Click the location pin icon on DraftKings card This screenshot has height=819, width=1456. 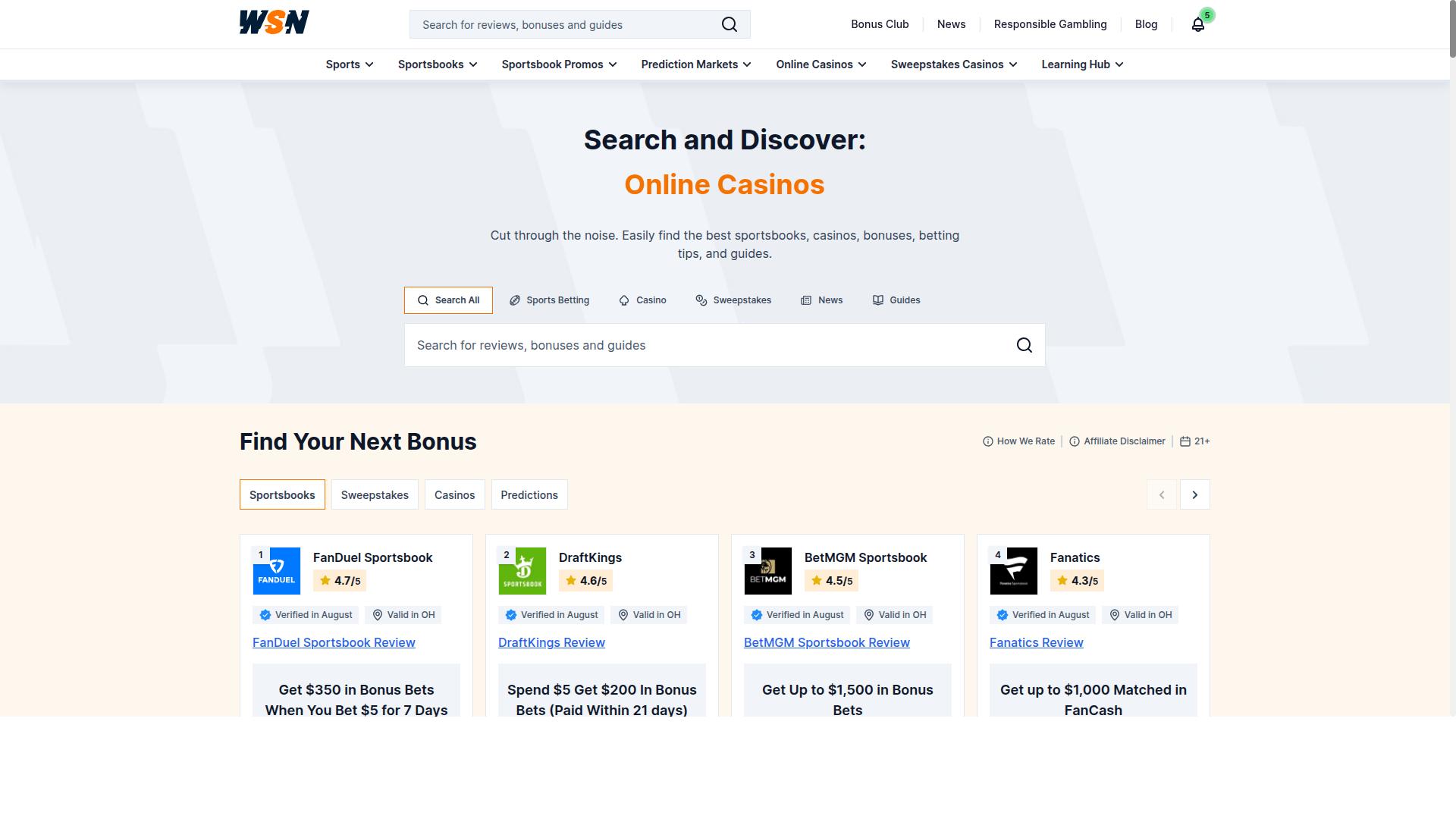[x=623, y=615]
